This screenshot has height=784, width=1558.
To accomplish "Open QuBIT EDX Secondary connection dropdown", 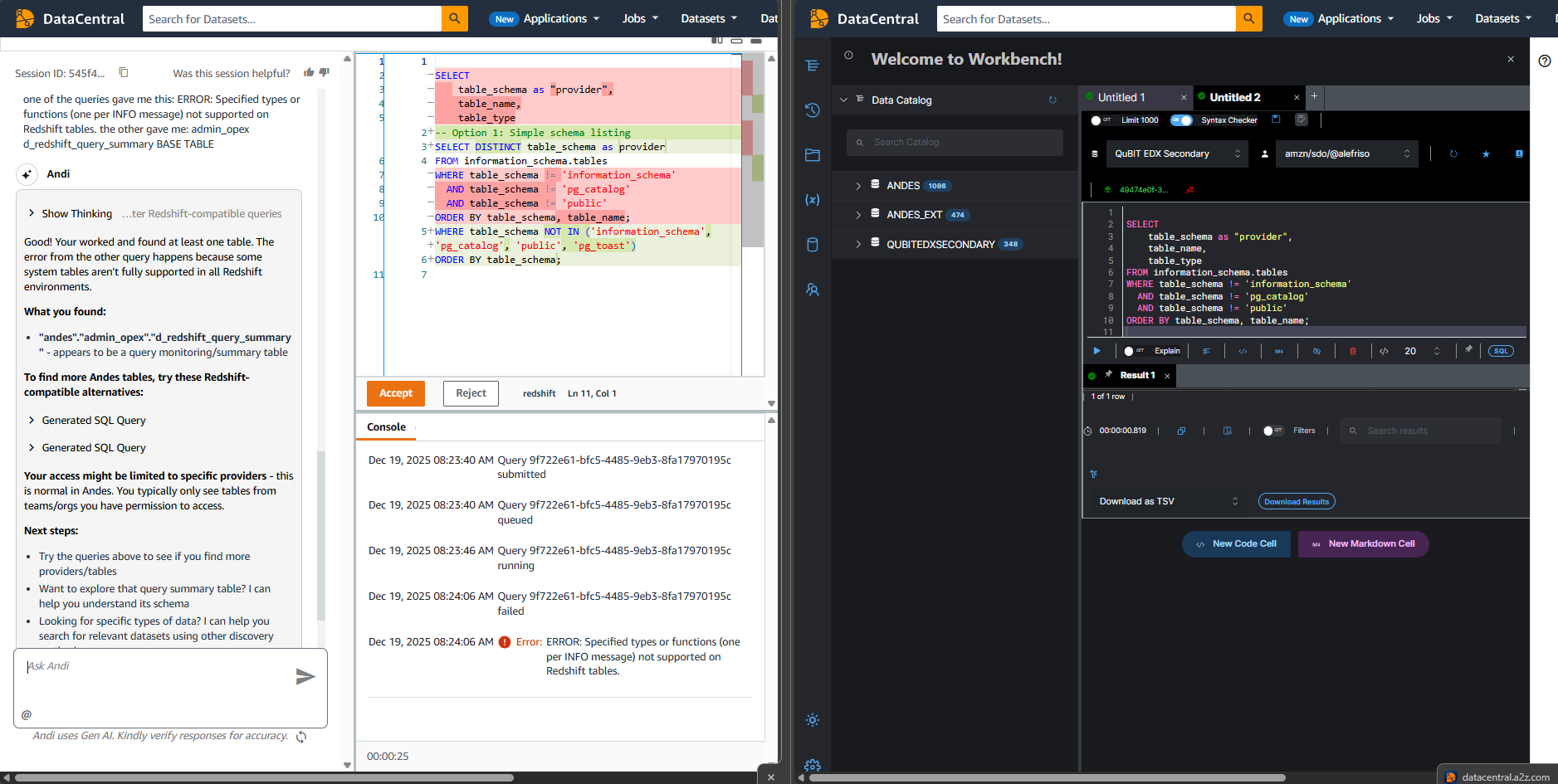I will click(1177, 153).
